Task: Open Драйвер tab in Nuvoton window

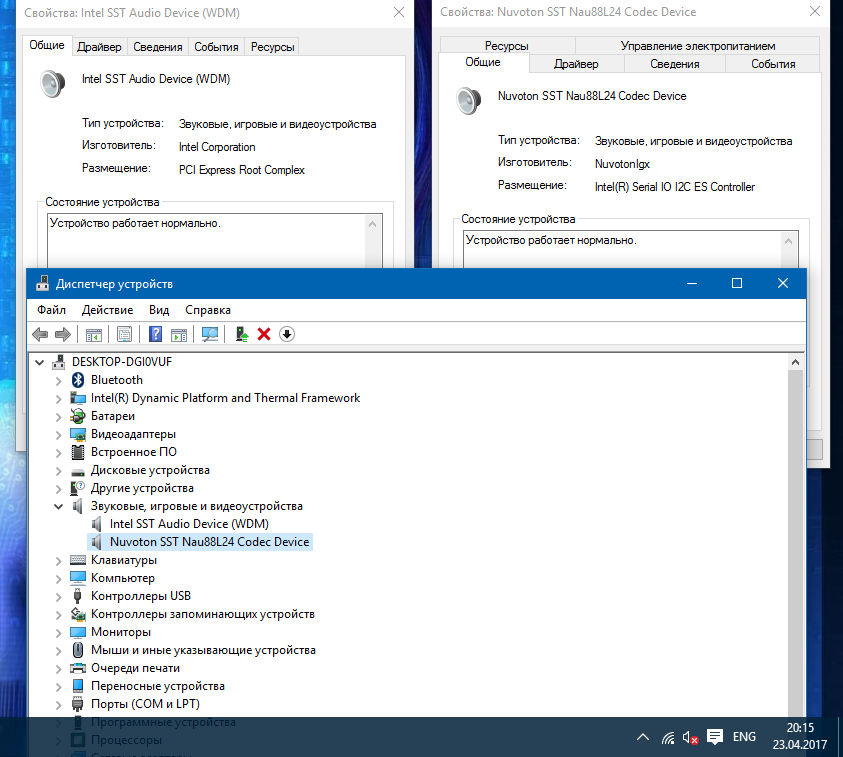Action: click(x=576, y=64)
